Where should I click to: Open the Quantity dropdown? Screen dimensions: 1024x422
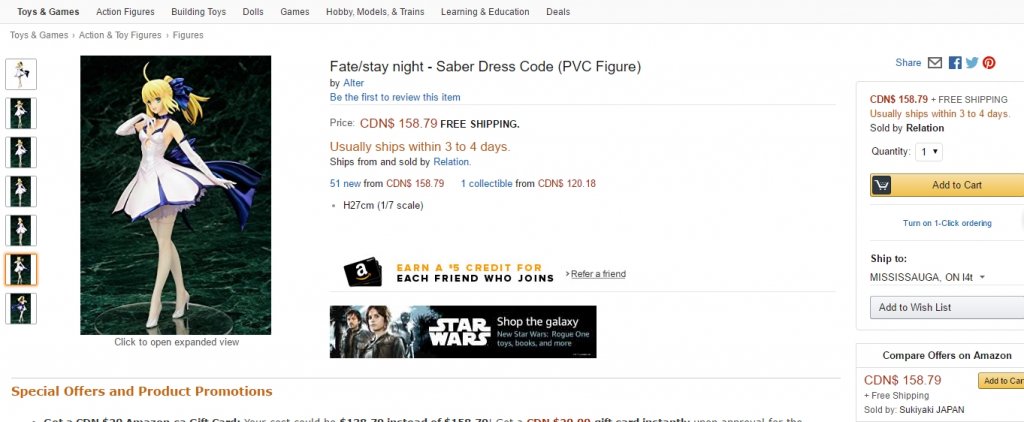[x=929, y=152]
